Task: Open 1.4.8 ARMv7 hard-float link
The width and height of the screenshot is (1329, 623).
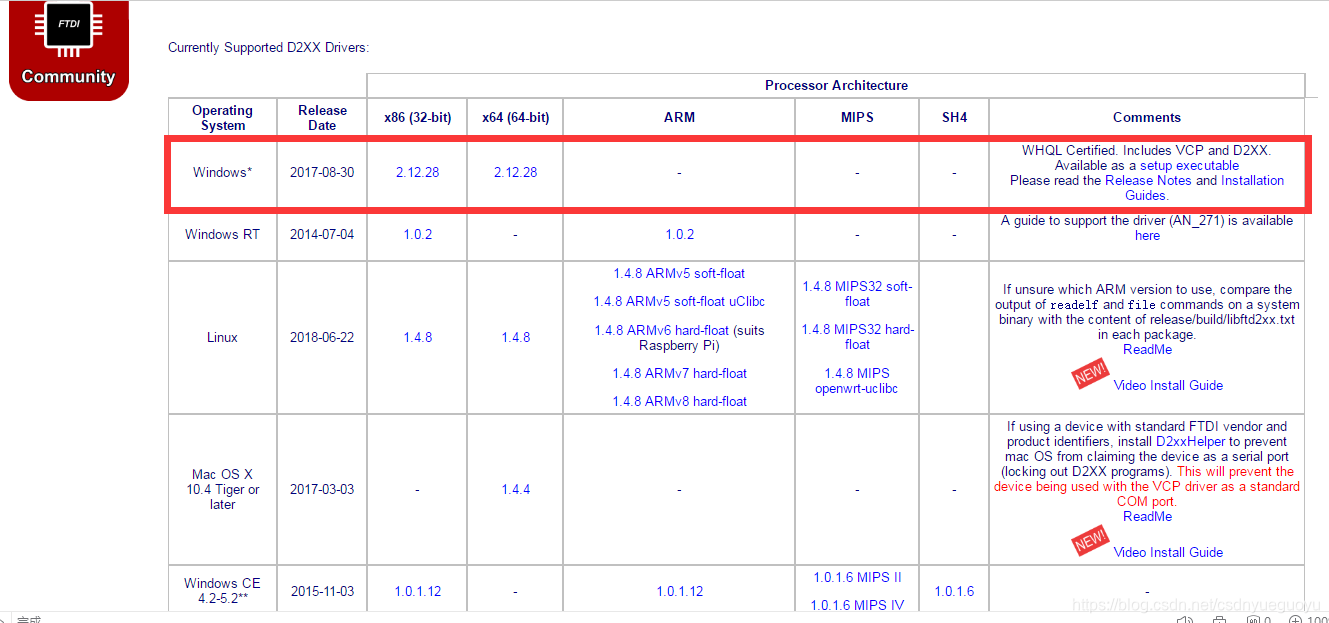Action: 679,373
